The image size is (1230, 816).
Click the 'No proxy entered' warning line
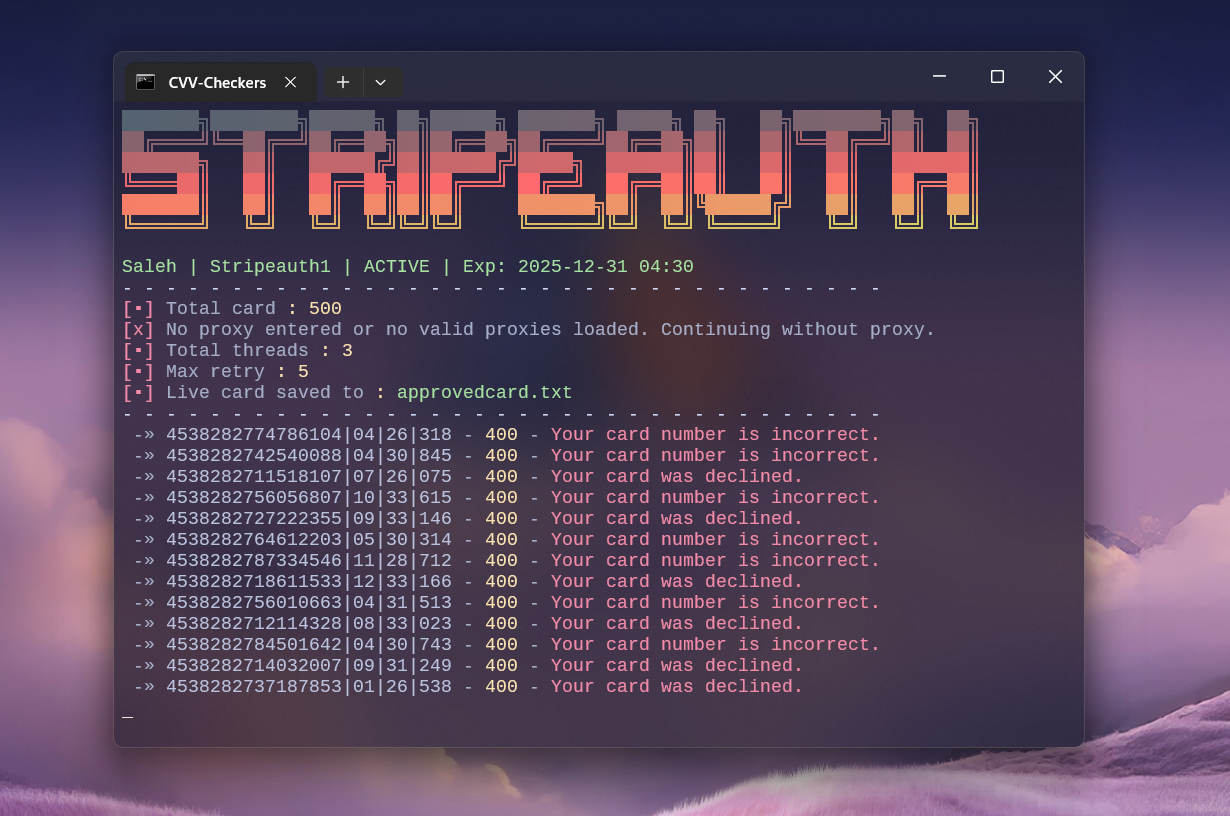529,330
